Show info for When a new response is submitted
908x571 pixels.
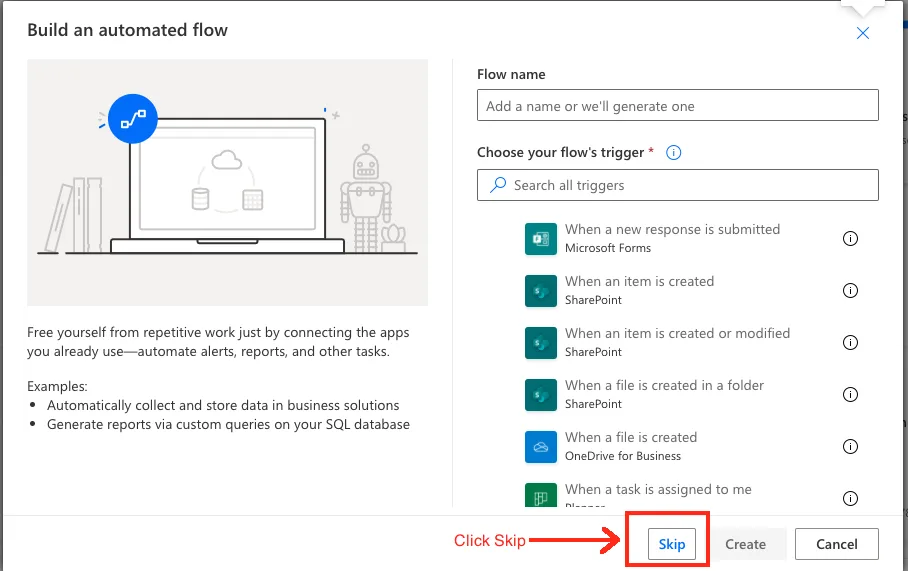850,238
